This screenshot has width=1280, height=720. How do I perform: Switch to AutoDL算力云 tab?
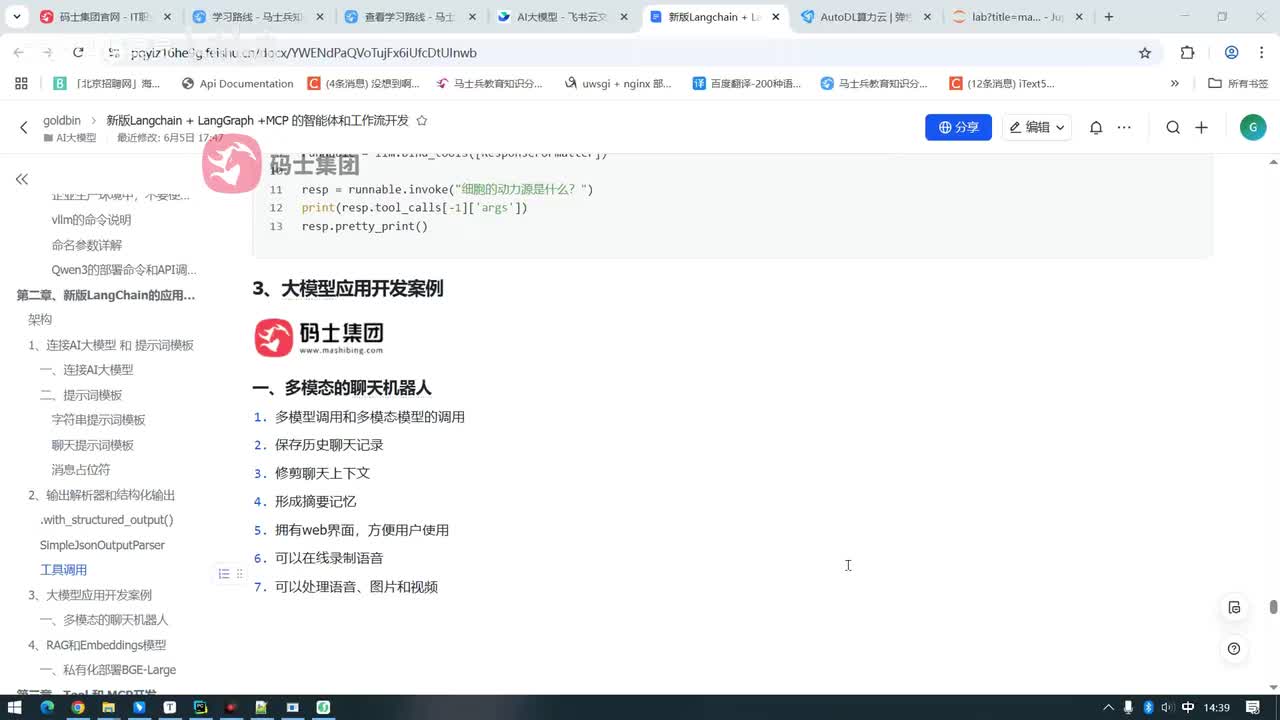(x=867, y=17)
